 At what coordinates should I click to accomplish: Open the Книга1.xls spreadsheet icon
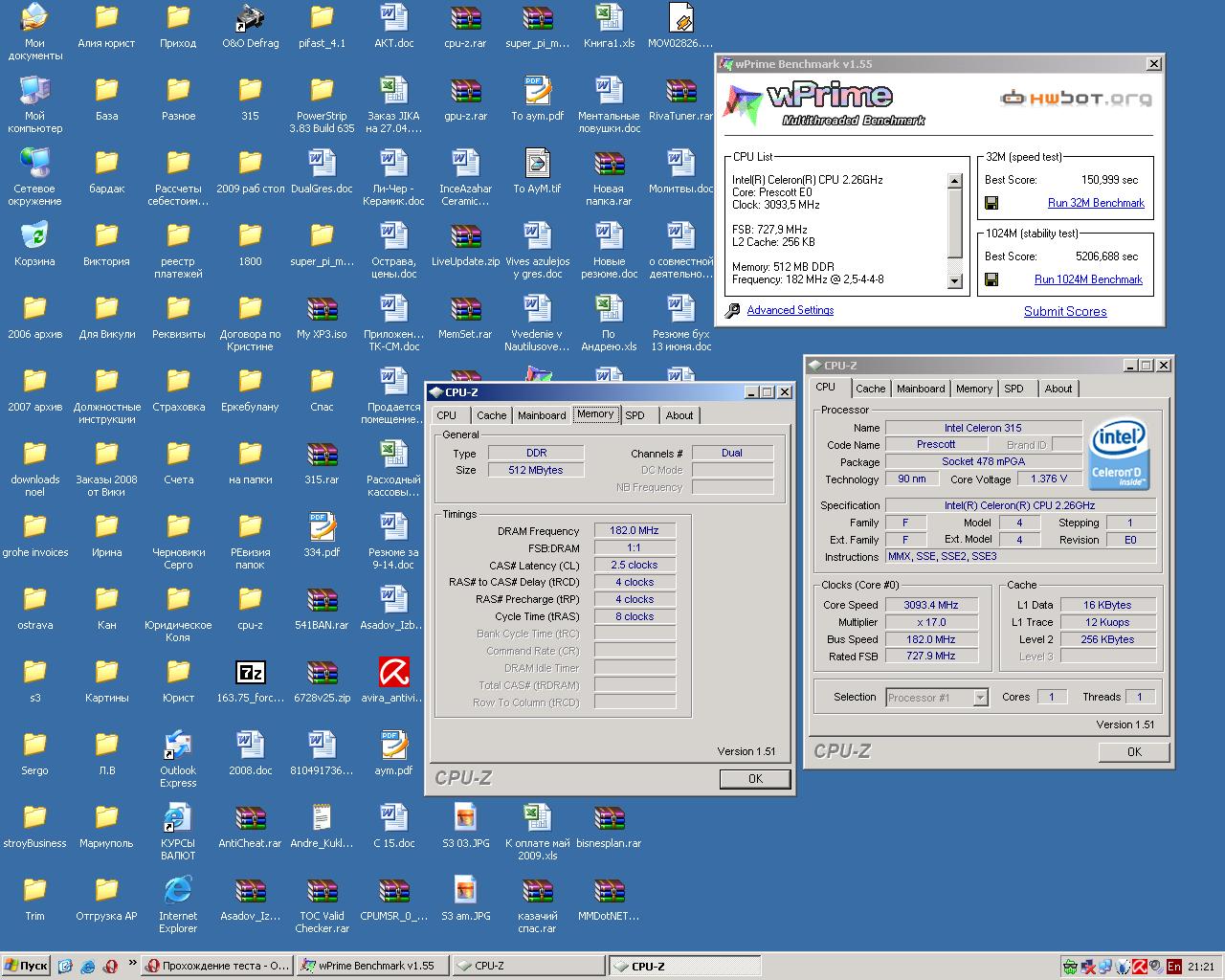click(x=609, y=18)
